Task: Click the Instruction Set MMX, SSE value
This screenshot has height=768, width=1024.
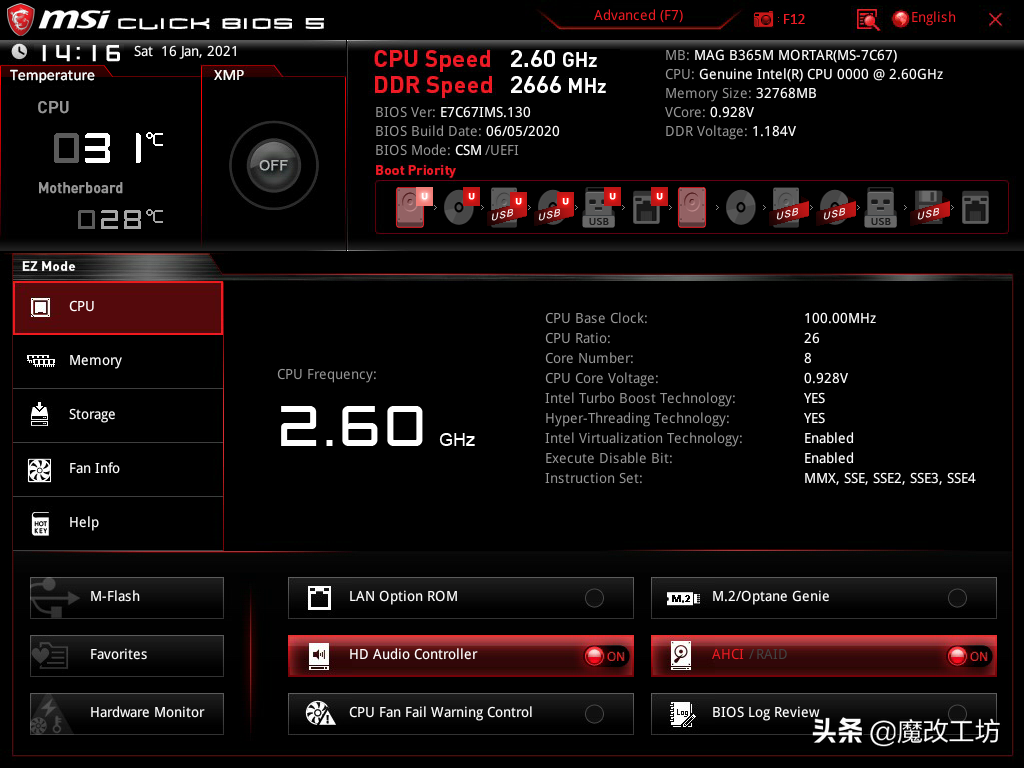Action: [x=889, y=479]
